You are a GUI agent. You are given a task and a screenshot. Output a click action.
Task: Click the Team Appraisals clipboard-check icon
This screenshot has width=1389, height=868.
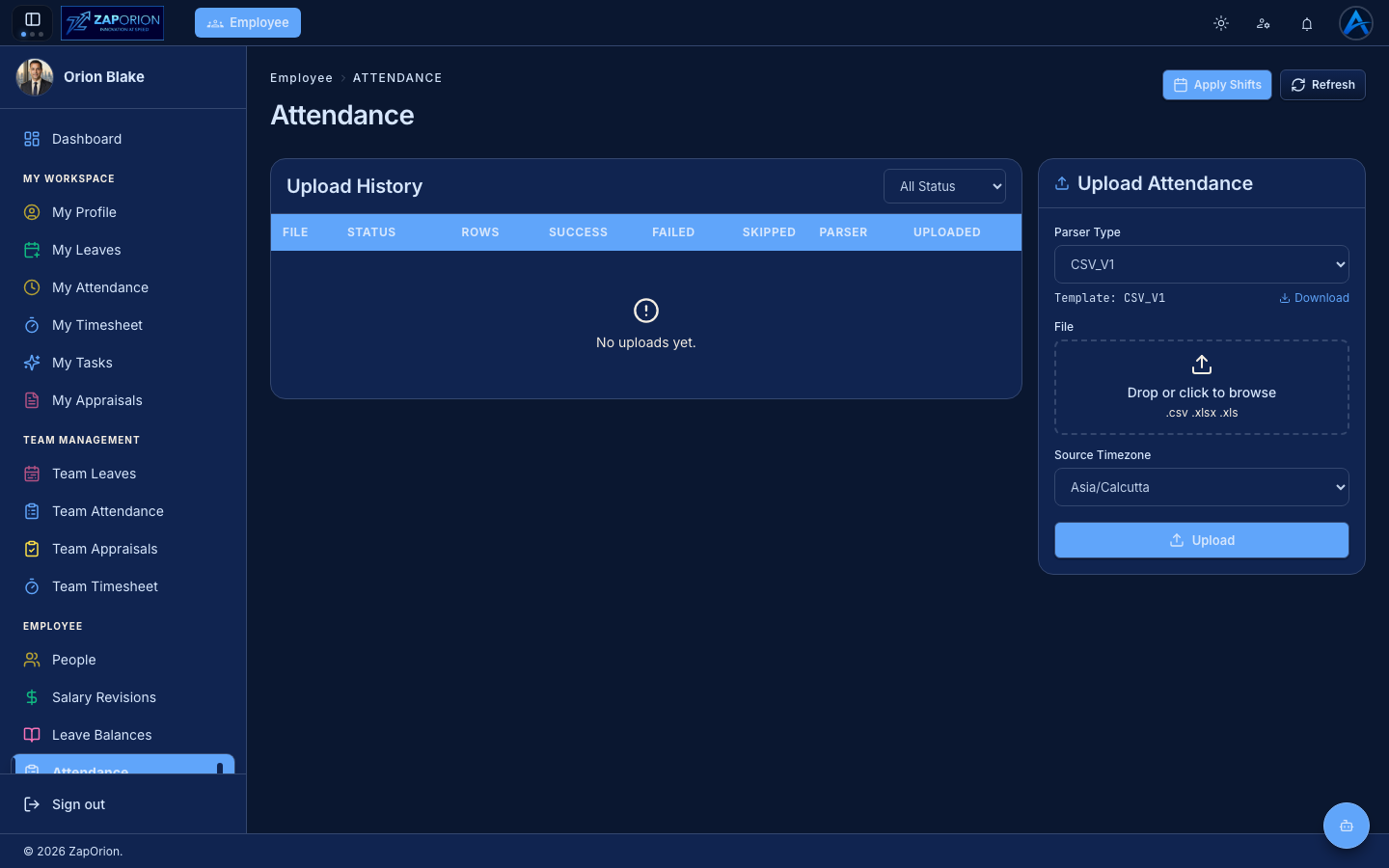[32, 549]
